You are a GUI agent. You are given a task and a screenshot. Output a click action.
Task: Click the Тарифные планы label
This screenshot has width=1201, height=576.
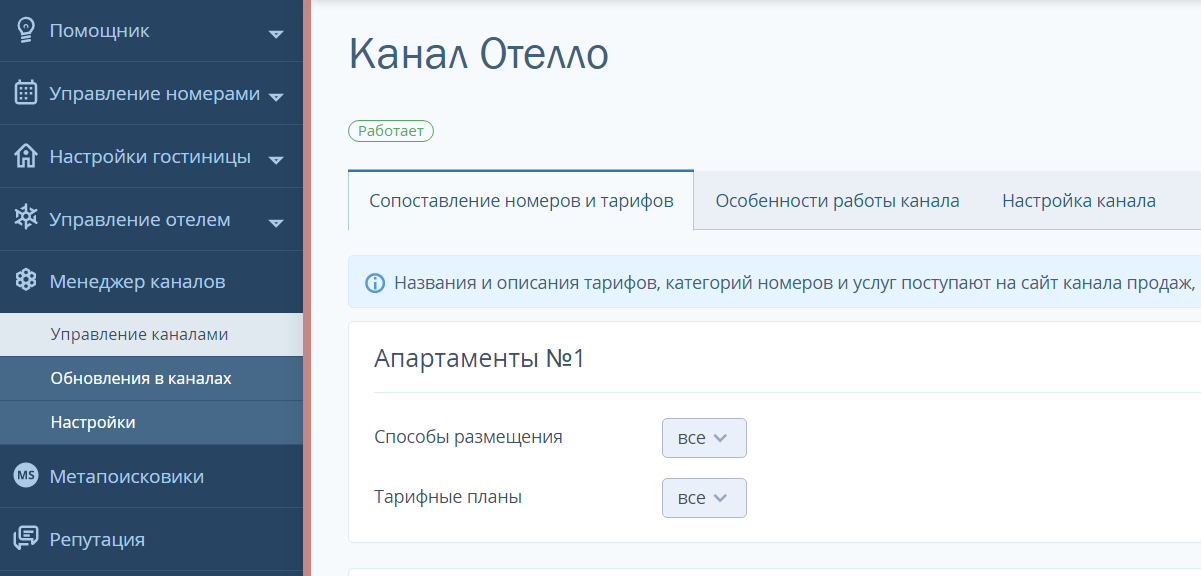(448, 497)
